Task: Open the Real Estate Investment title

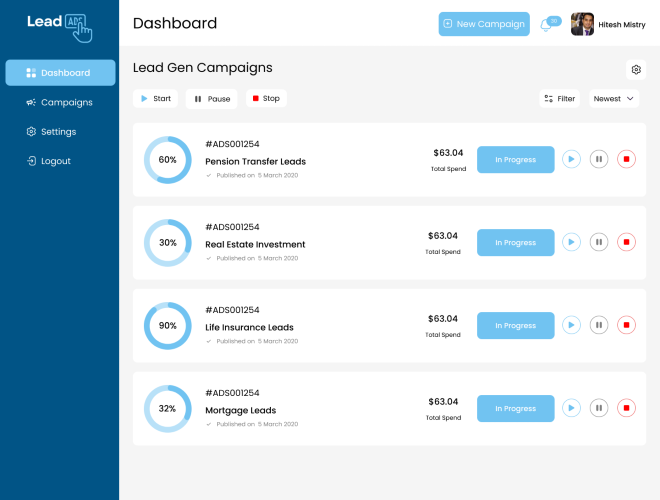Action: tap(255, 245)
